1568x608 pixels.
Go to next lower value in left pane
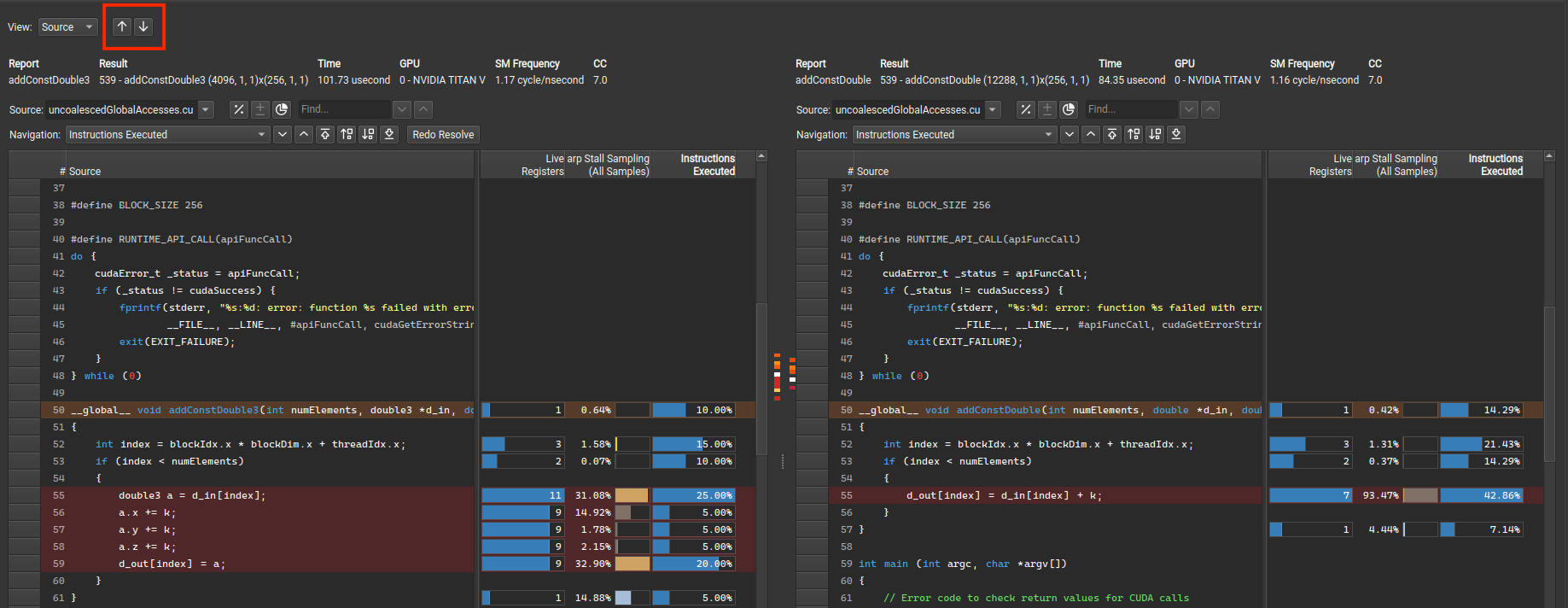[x=368, y=134]
